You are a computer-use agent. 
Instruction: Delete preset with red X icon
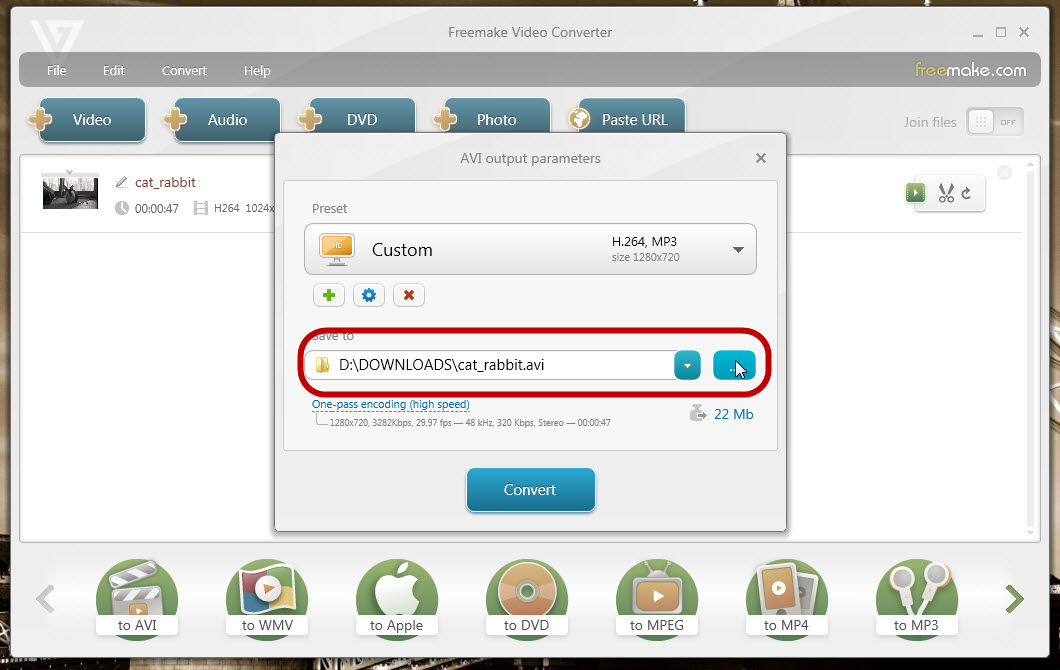pyautogui.click(x=409, y=295)
